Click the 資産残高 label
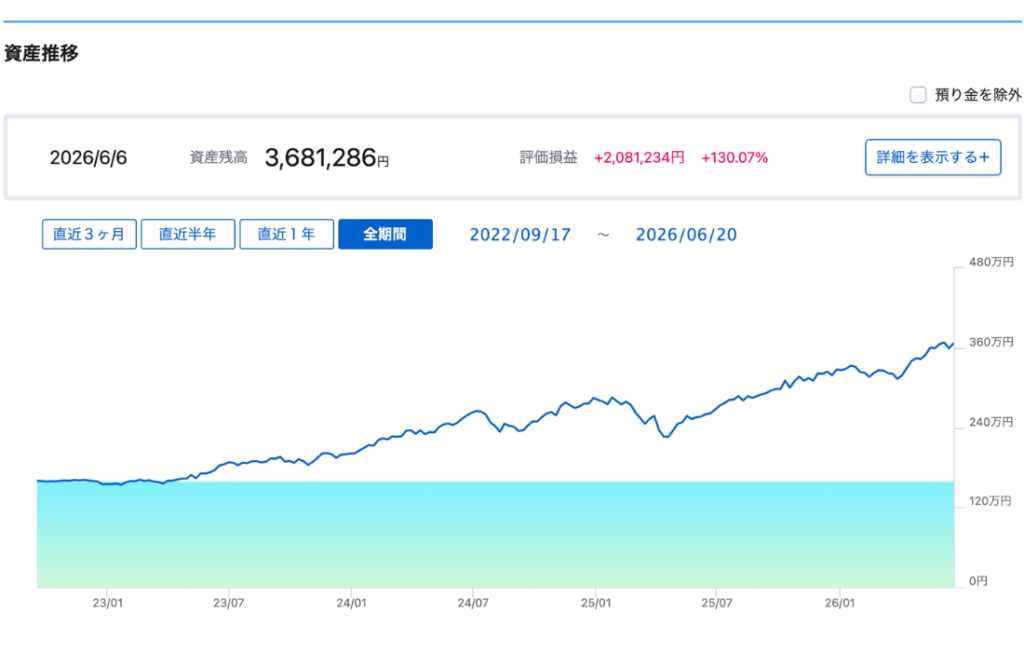The image size is (1024, 652). [218, 157]
